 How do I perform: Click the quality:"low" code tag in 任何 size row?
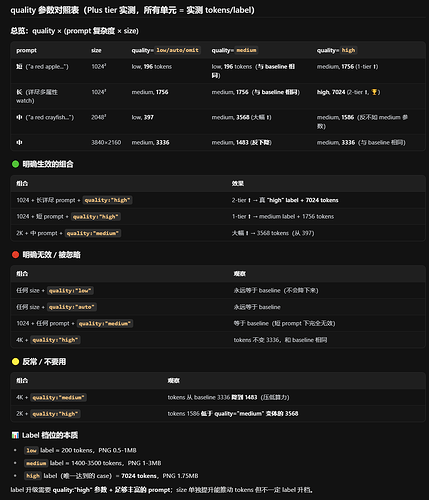tap(70, 291)
